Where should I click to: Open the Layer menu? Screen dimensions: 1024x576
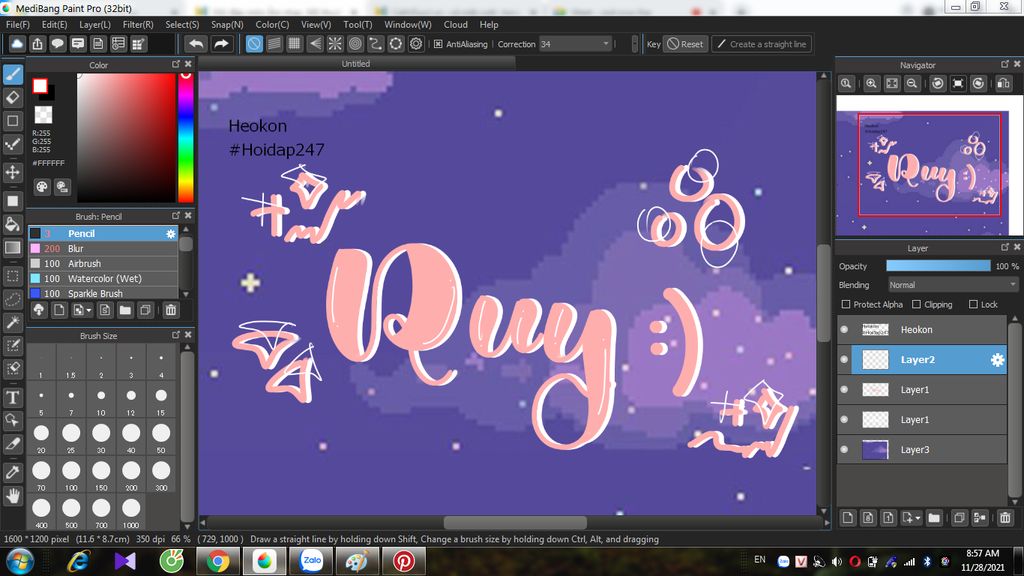(95, 24)
